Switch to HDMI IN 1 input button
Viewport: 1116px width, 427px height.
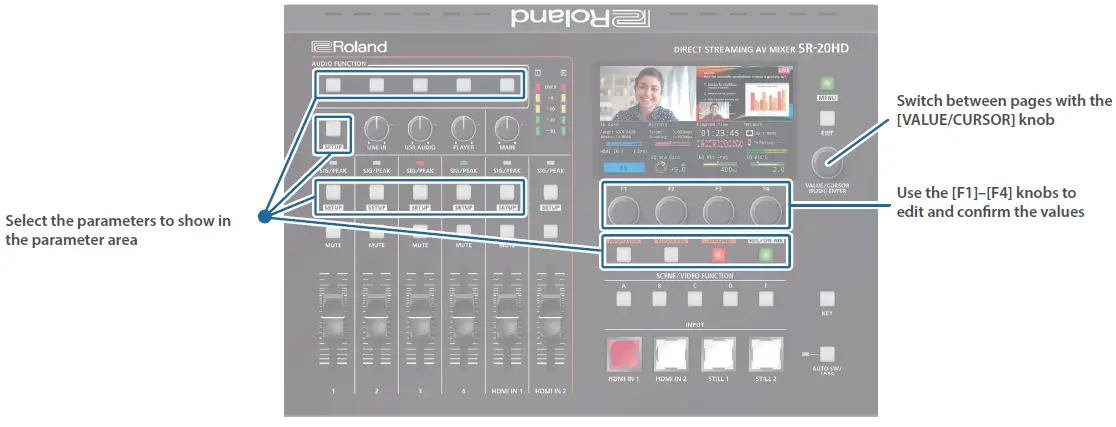tap(623, 353)
